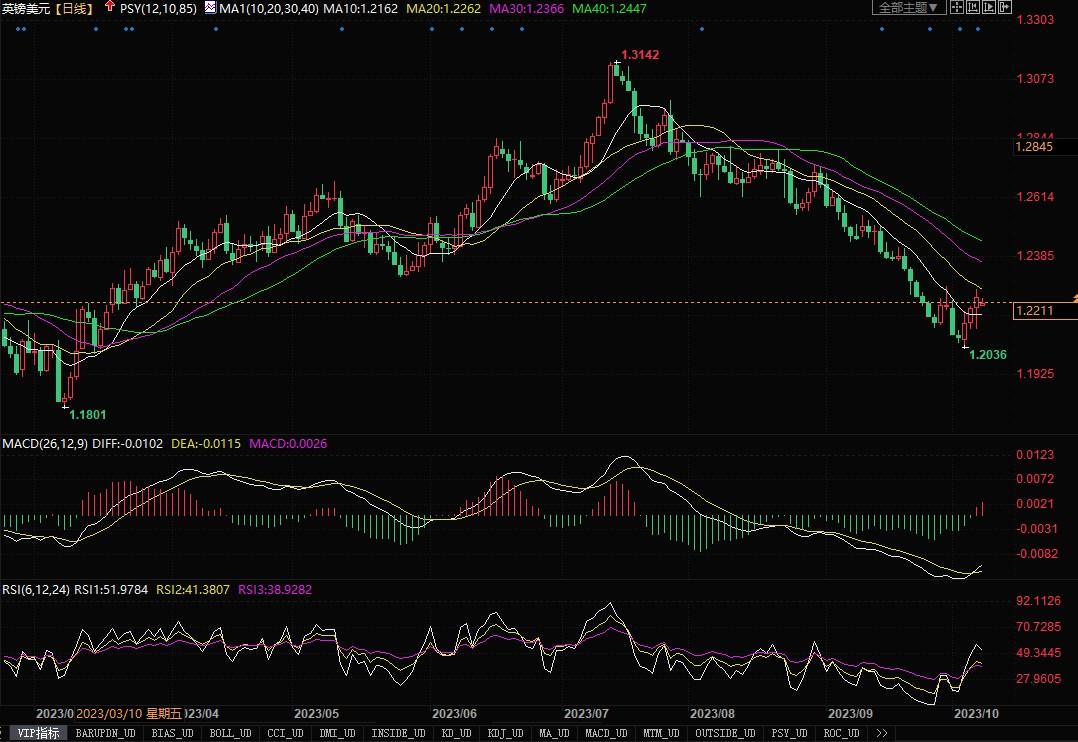Click the 1.1801 low price marker

(x=86, y=412)
